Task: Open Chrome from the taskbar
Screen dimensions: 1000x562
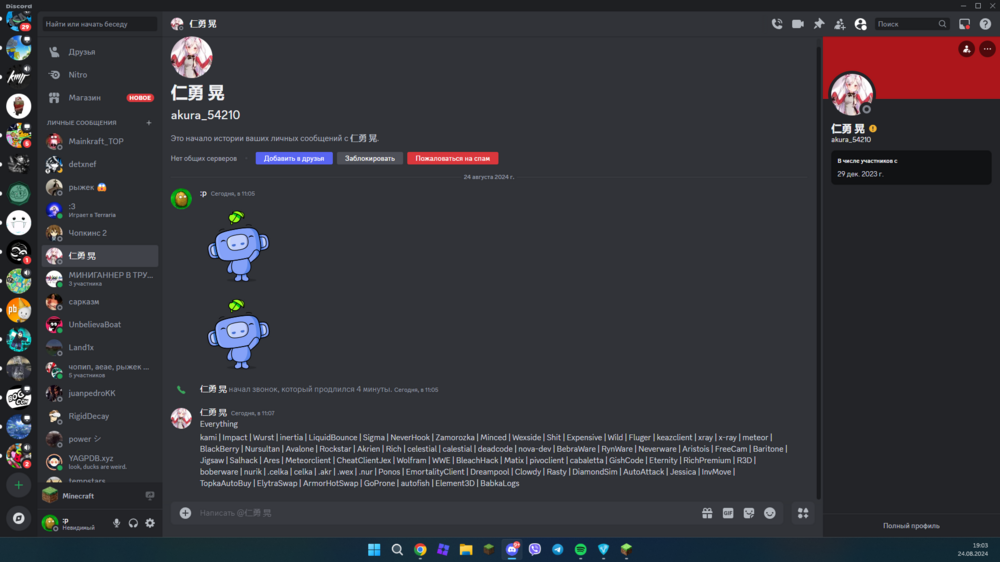Action: click(x=420, y=549)
